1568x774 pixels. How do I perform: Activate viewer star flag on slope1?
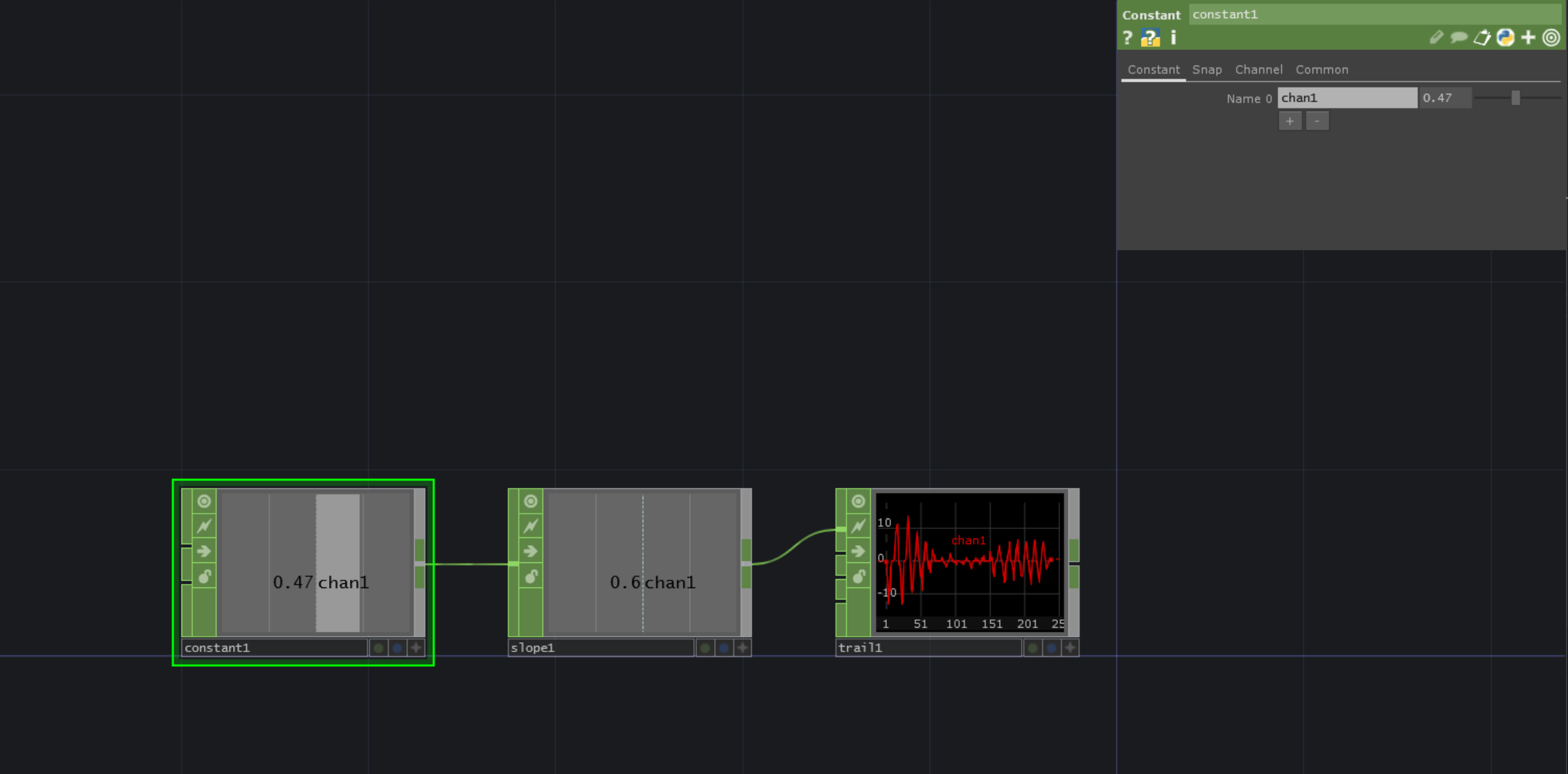click(x=743, y=648)
